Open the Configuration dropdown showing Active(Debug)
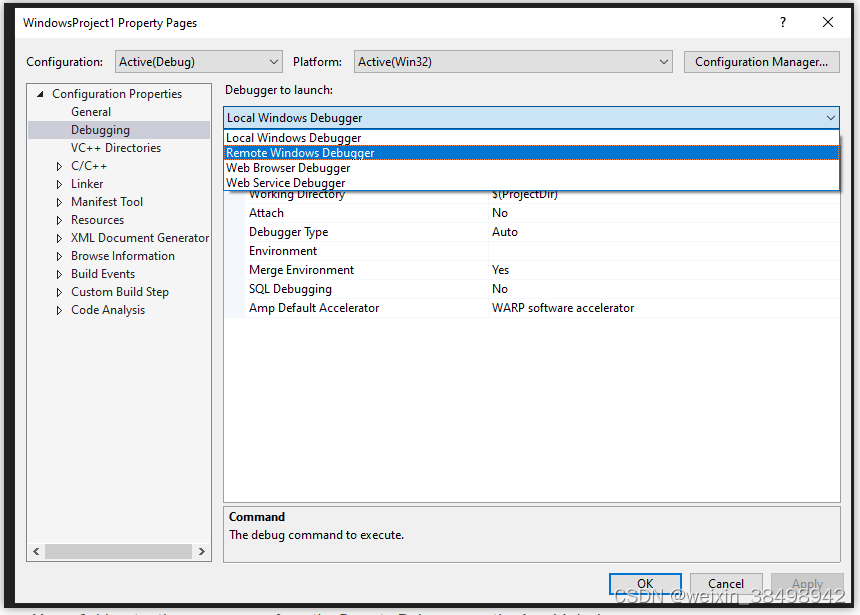 (199, 62)
